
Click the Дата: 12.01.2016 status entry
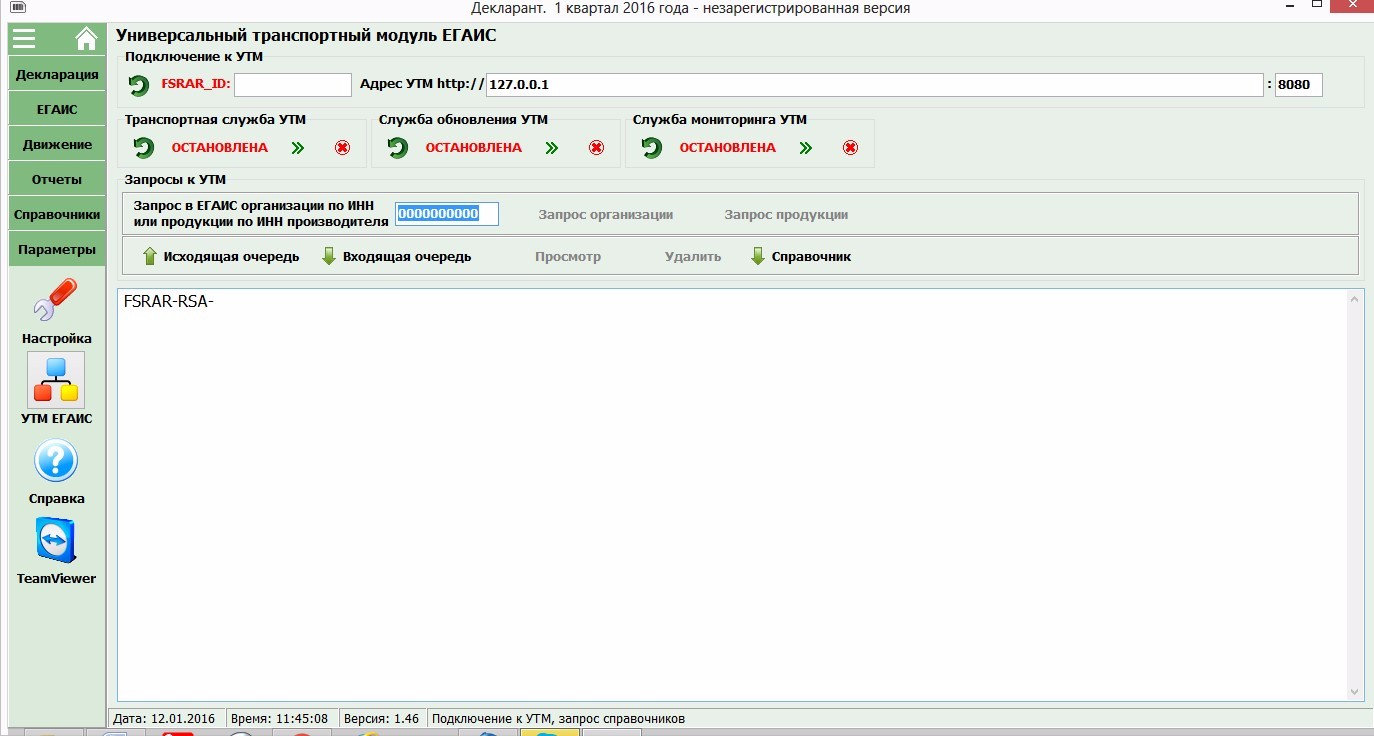pos(166,718)
